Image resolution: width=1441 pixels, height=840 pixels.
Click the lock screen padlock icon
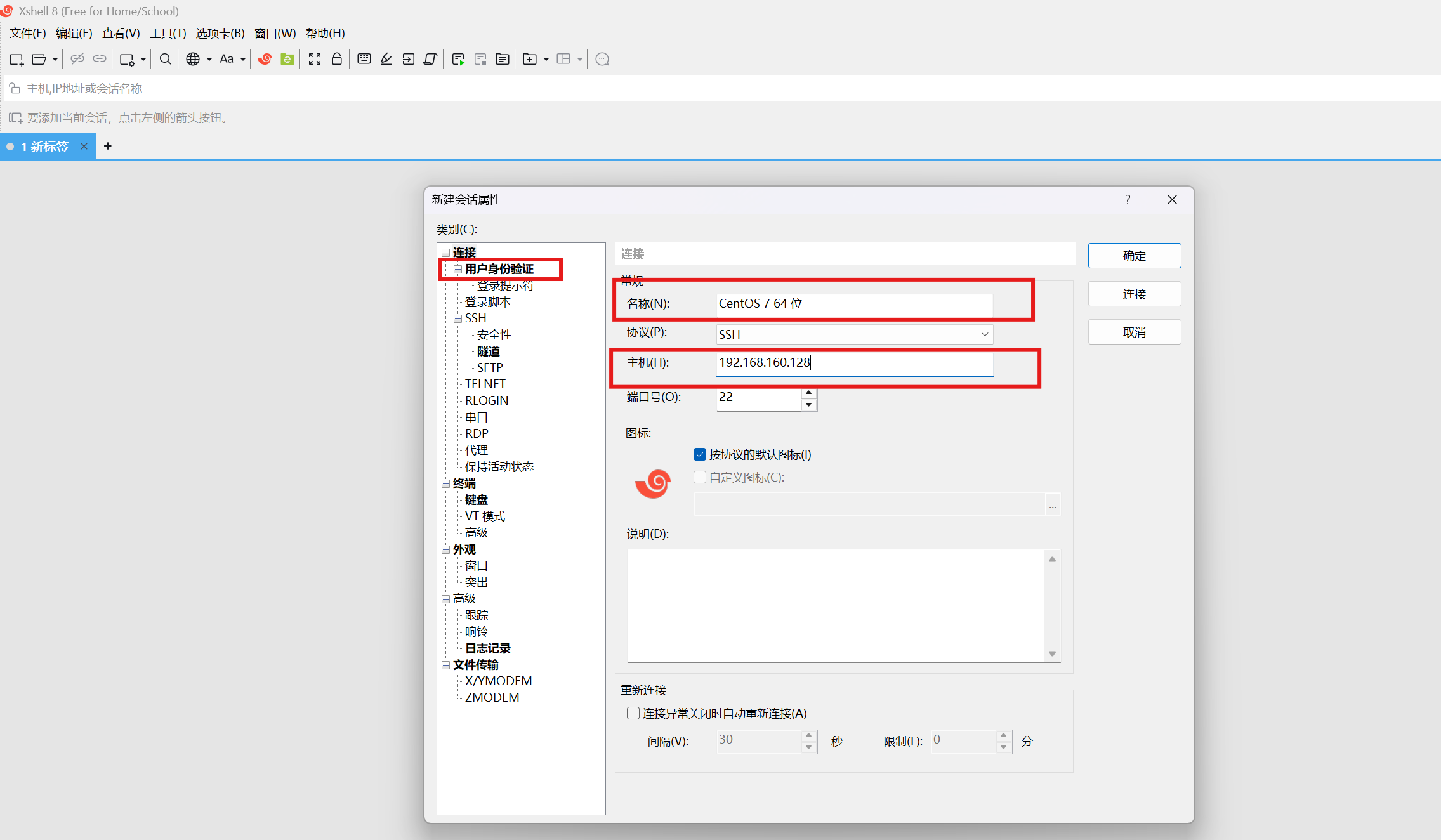pyautogui.click(x=337, y=59)
